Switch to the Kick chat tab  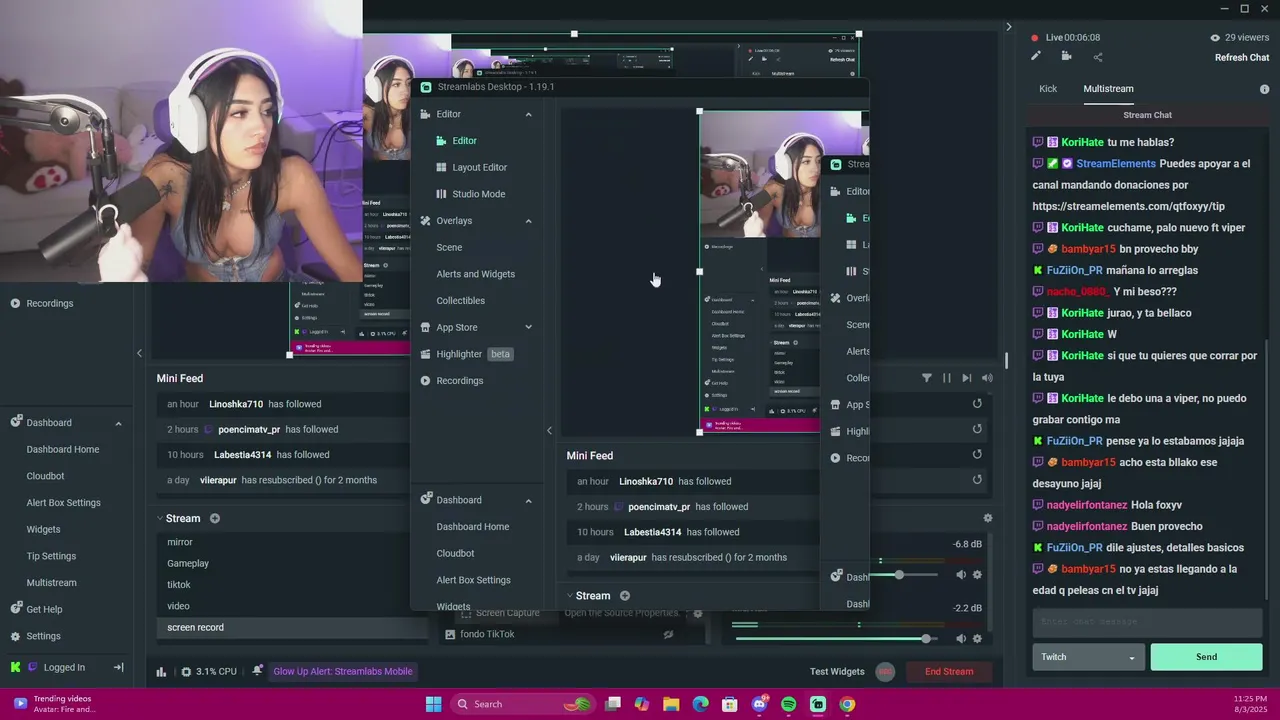1048,89
